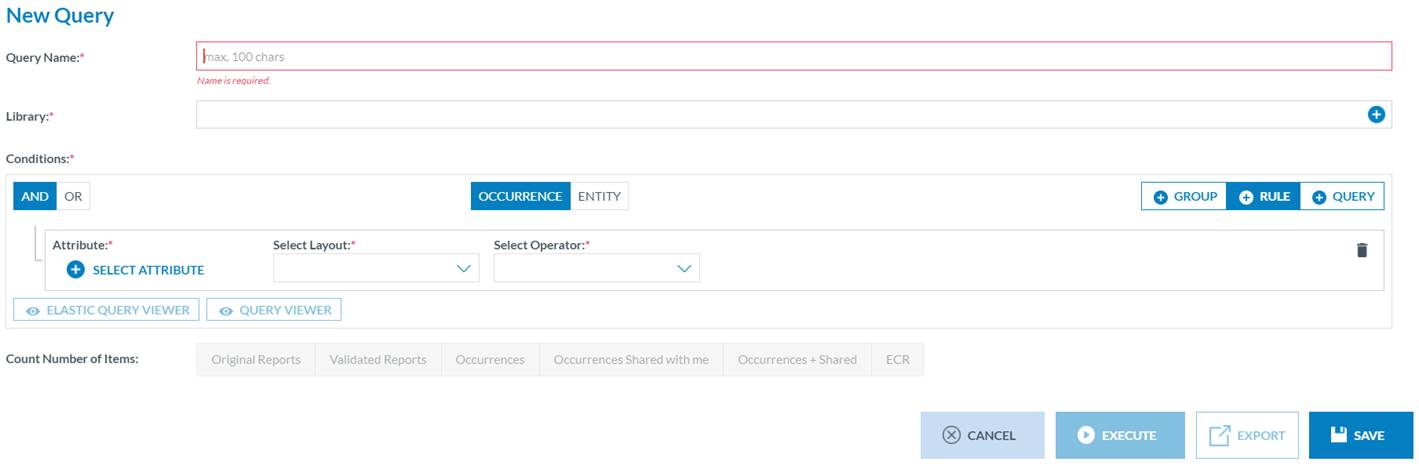Click the Select Attribute plus icon
Screen dimensions: 1419x466
(76, 270)
